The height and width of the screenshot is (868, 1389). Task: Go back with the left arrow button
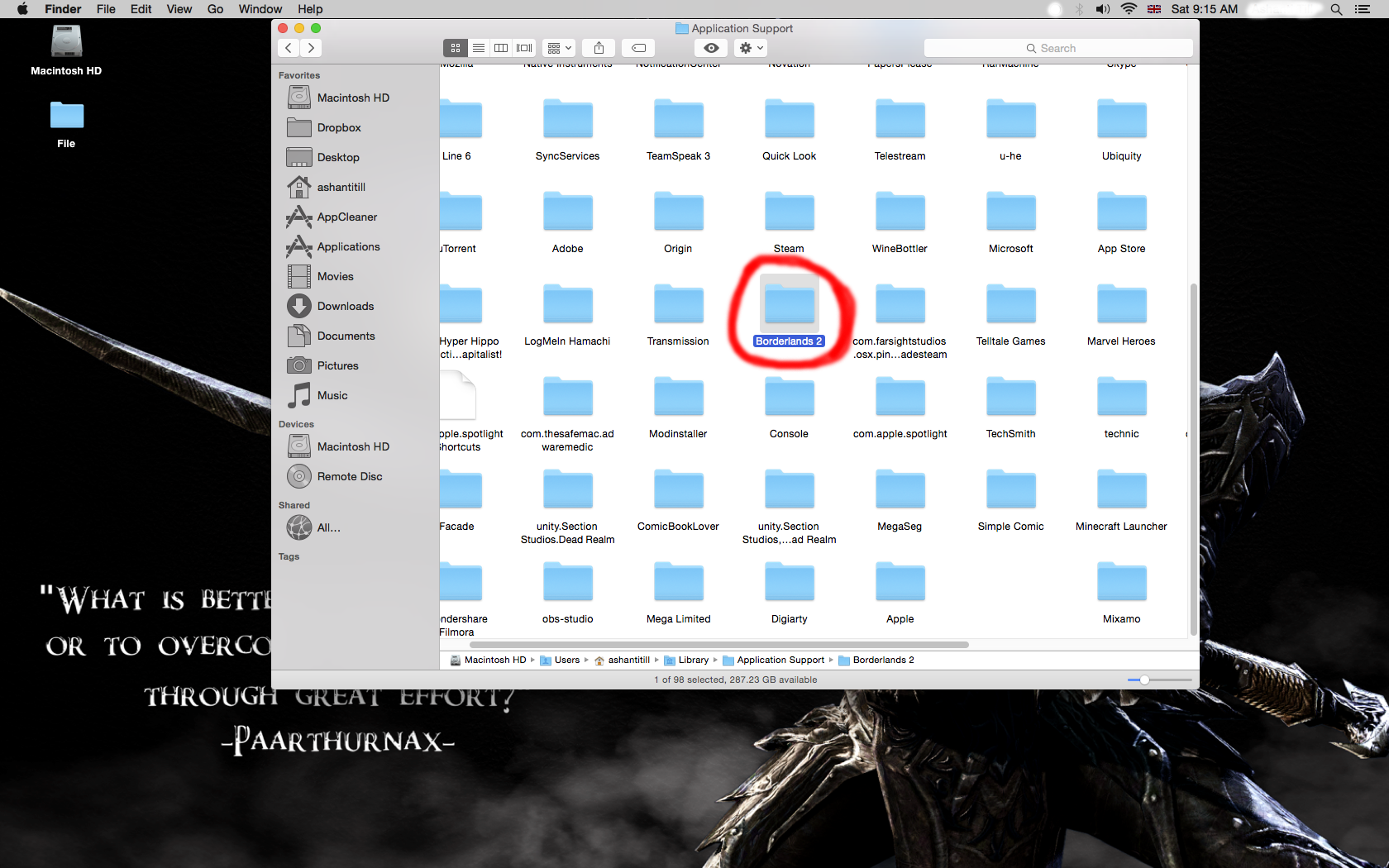(289, 48)
